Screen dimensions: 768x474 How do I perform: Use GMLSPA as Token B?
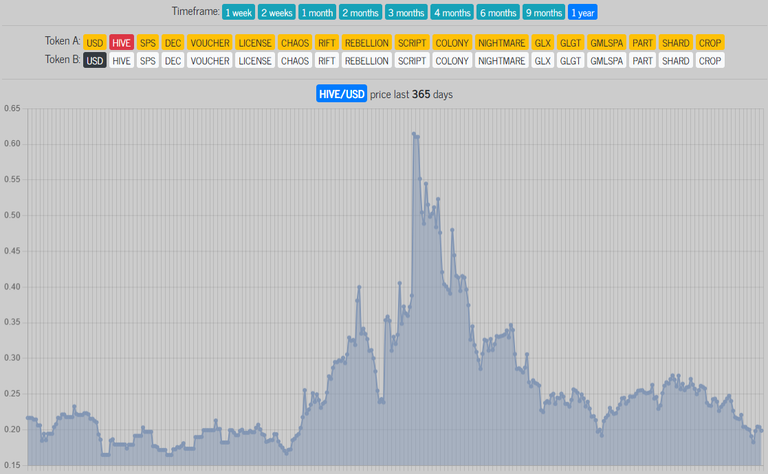click(606, 61)
